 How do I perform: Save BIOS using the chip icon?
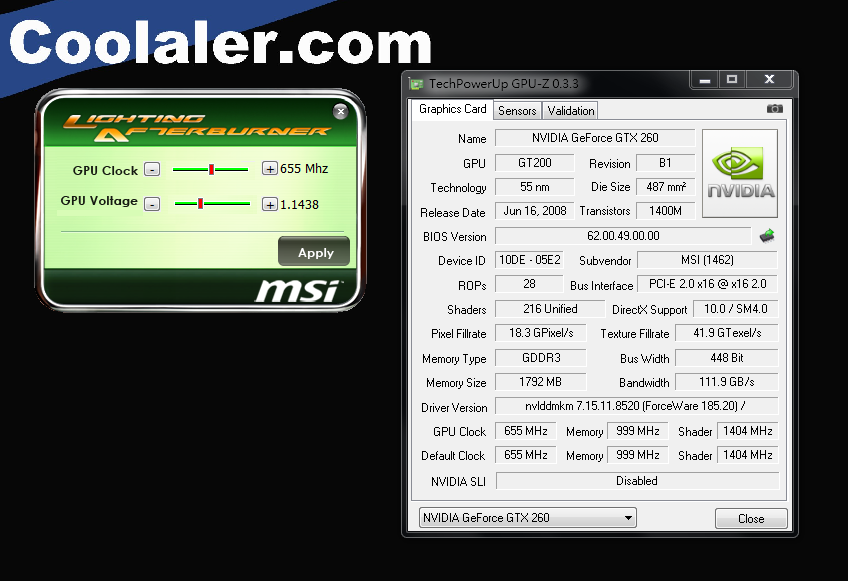(767, 235)
